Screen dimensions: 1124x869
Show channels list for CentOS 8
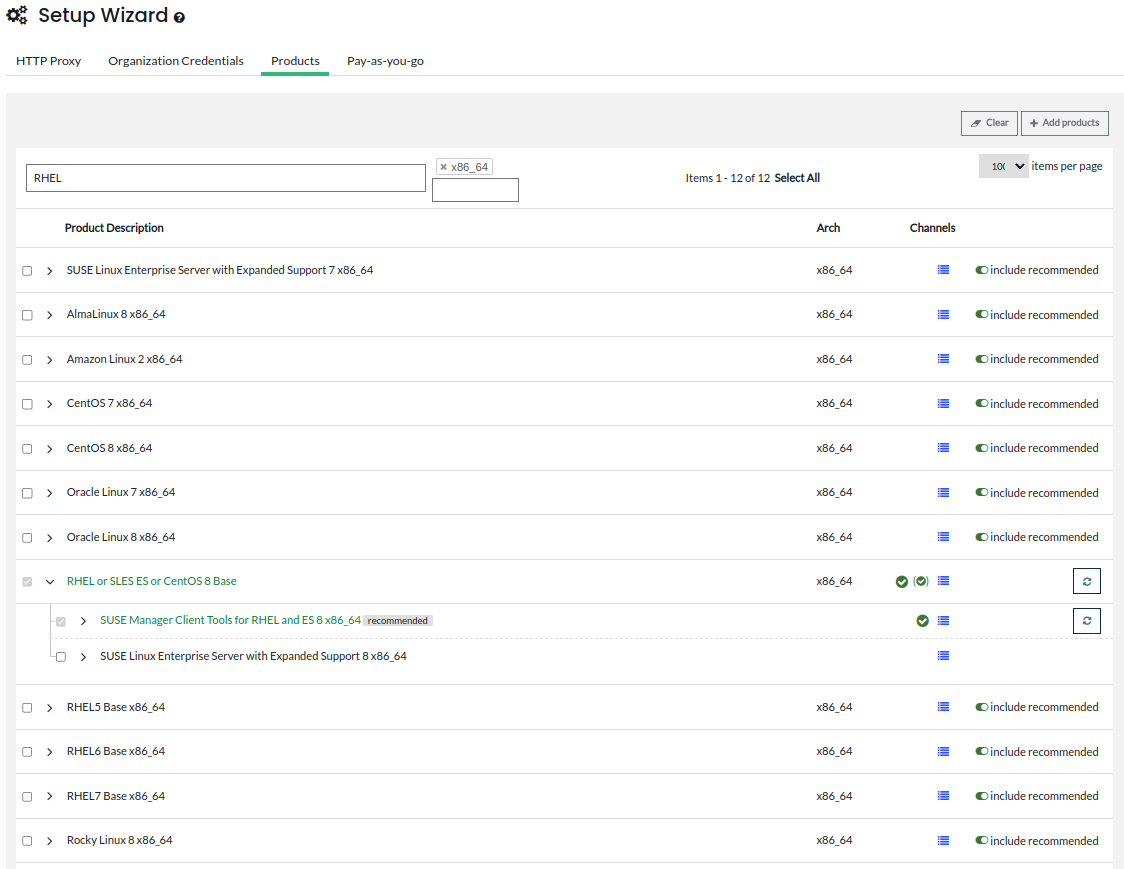943,447
